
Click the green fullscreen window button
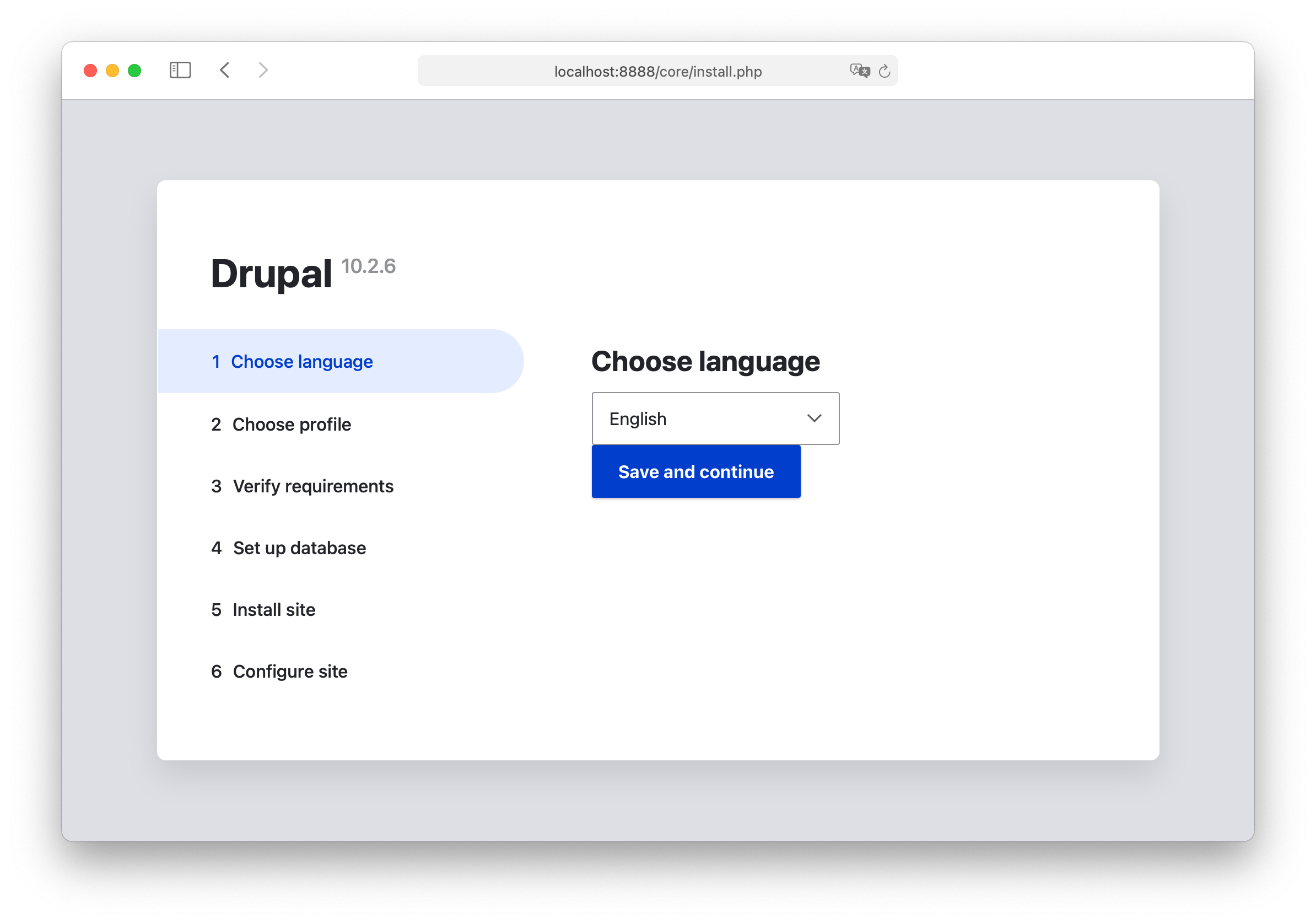point(134,71)
